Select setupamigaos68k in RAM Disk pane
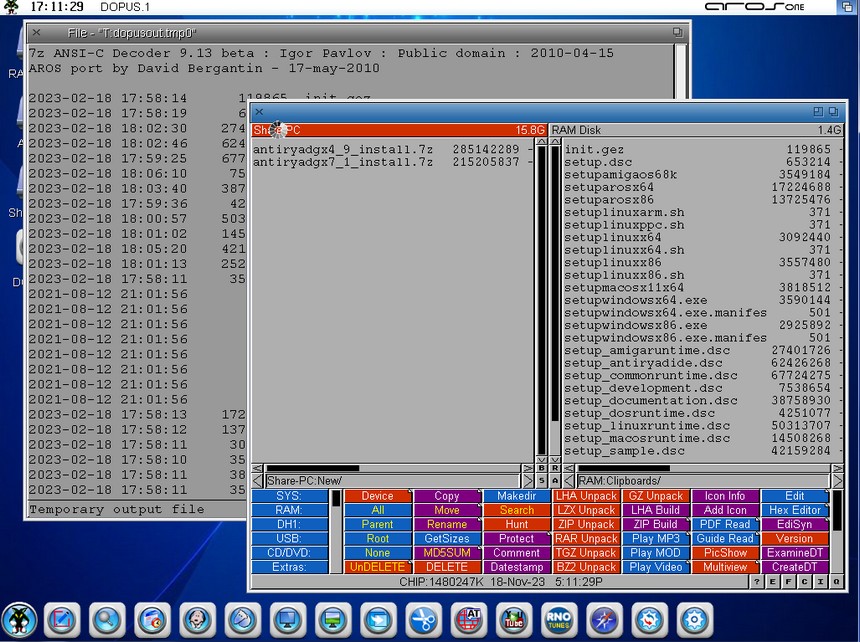 coord(620,174)
